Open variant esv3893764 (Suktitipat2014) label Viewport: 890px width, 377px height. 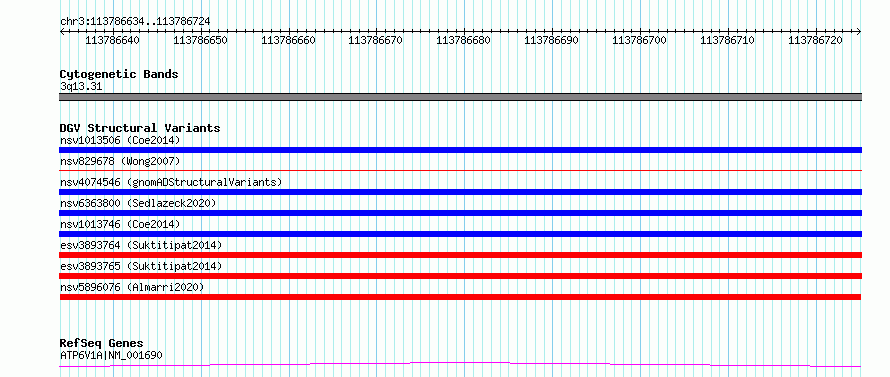pos(141,245)
